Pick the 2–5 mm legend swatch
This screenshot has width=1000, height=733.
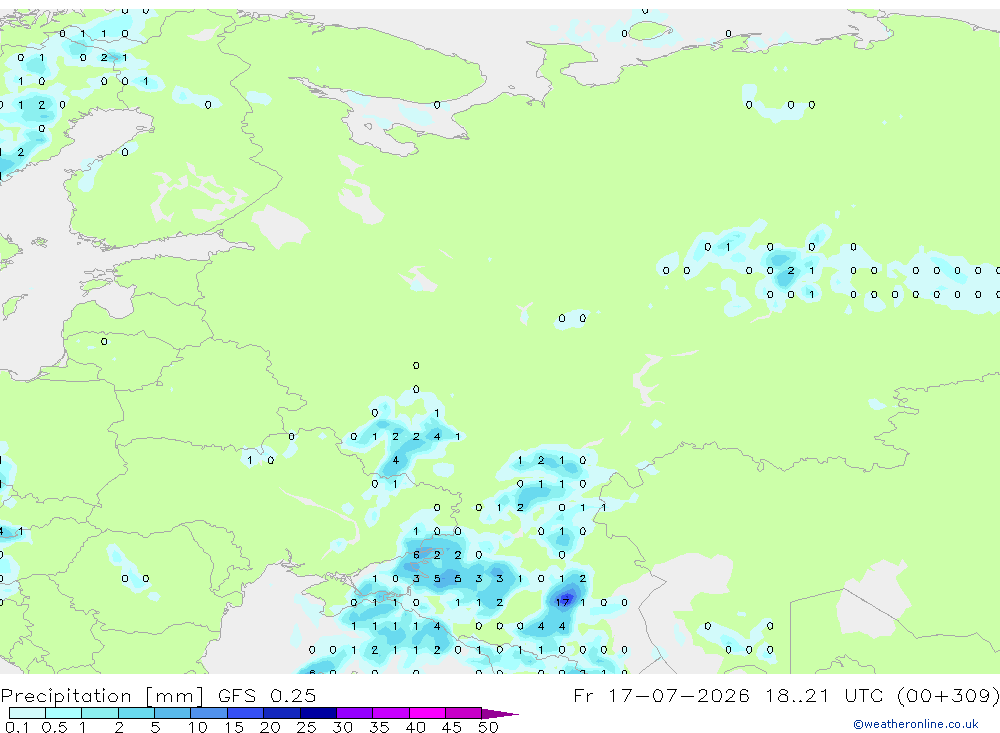pos(136,713)
